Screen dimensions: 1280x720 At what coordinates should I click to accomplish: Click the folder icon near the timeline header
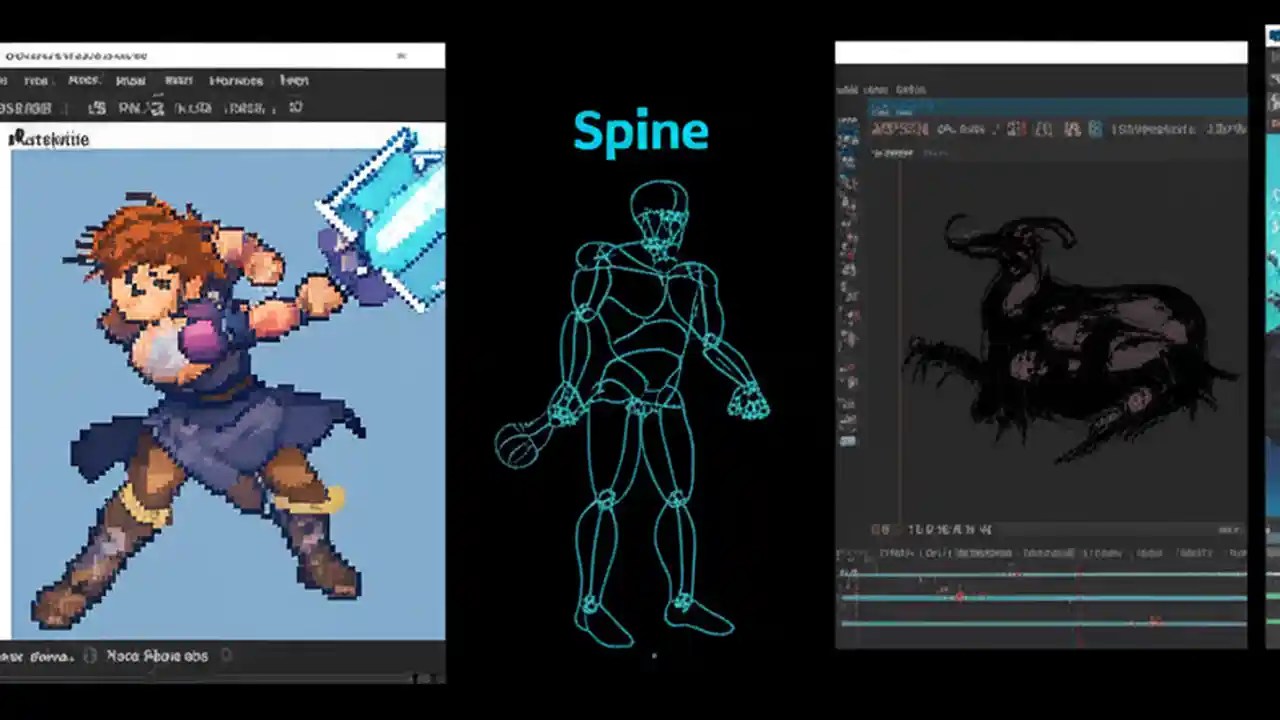click(x=883, y=529)
